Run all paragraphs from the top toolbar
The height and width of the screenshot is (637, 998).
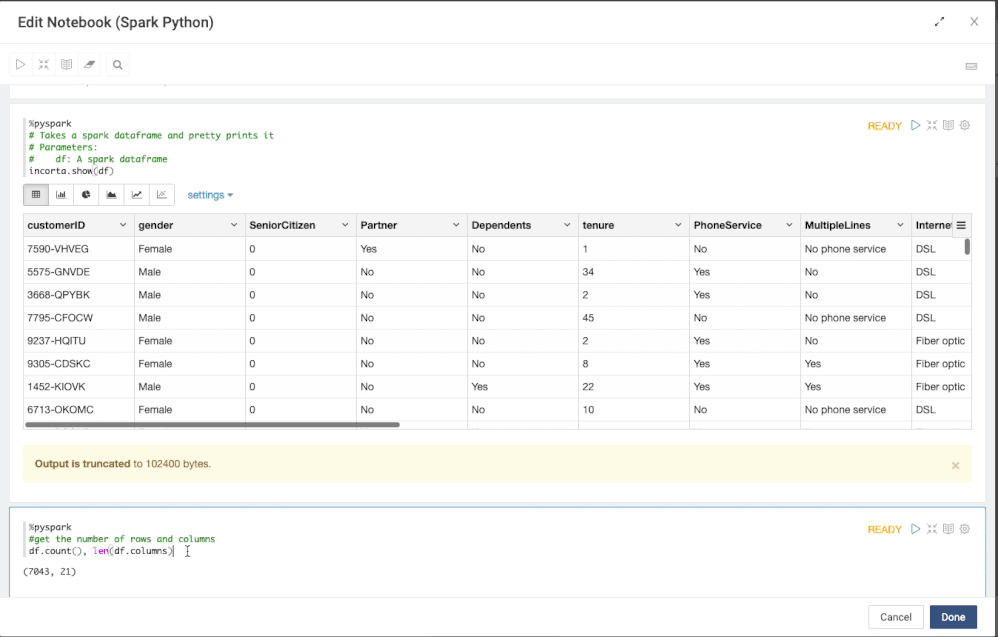pyautogui.click(x=20, y=65)
